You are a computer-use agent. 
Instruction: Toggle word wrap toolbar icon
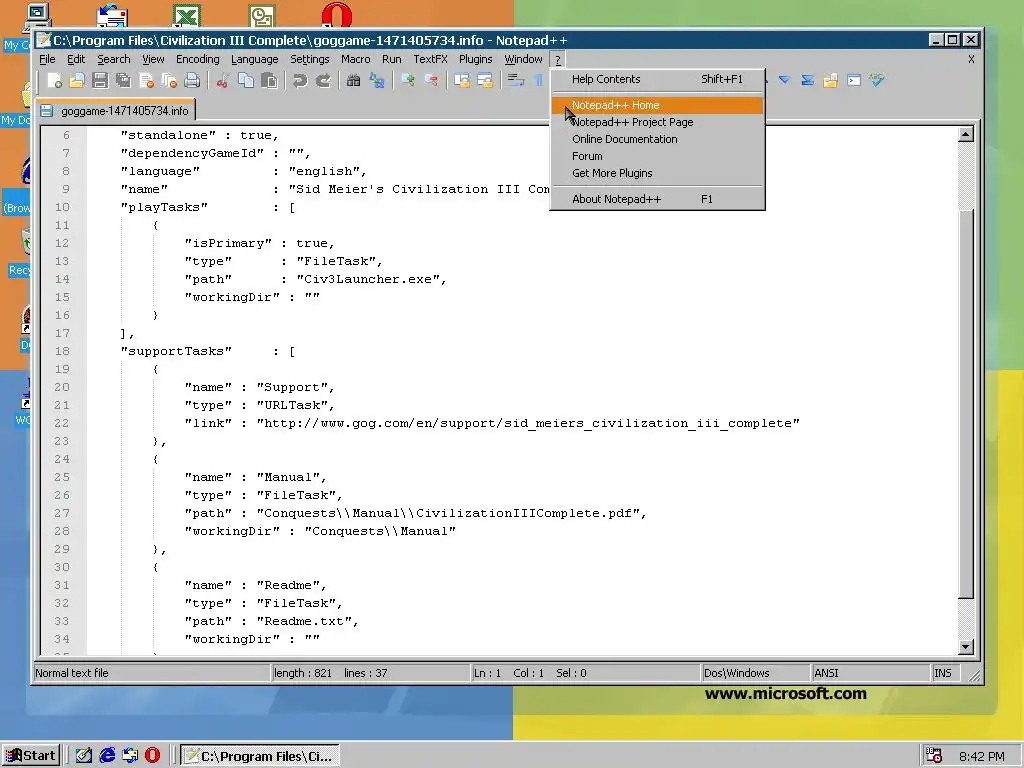click(x=516, y=80)
